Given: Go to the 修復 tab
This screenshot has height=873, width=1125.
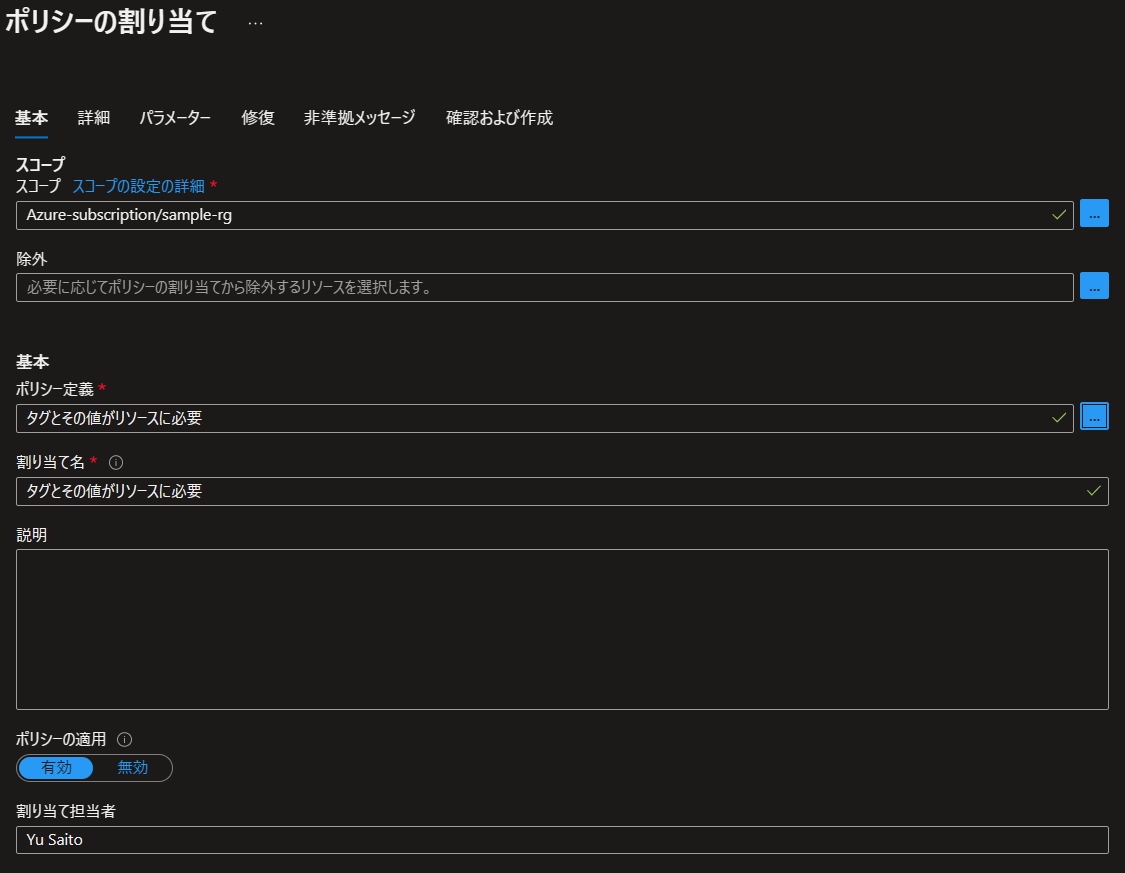Looking at the screenshot, I should point(258,118).
